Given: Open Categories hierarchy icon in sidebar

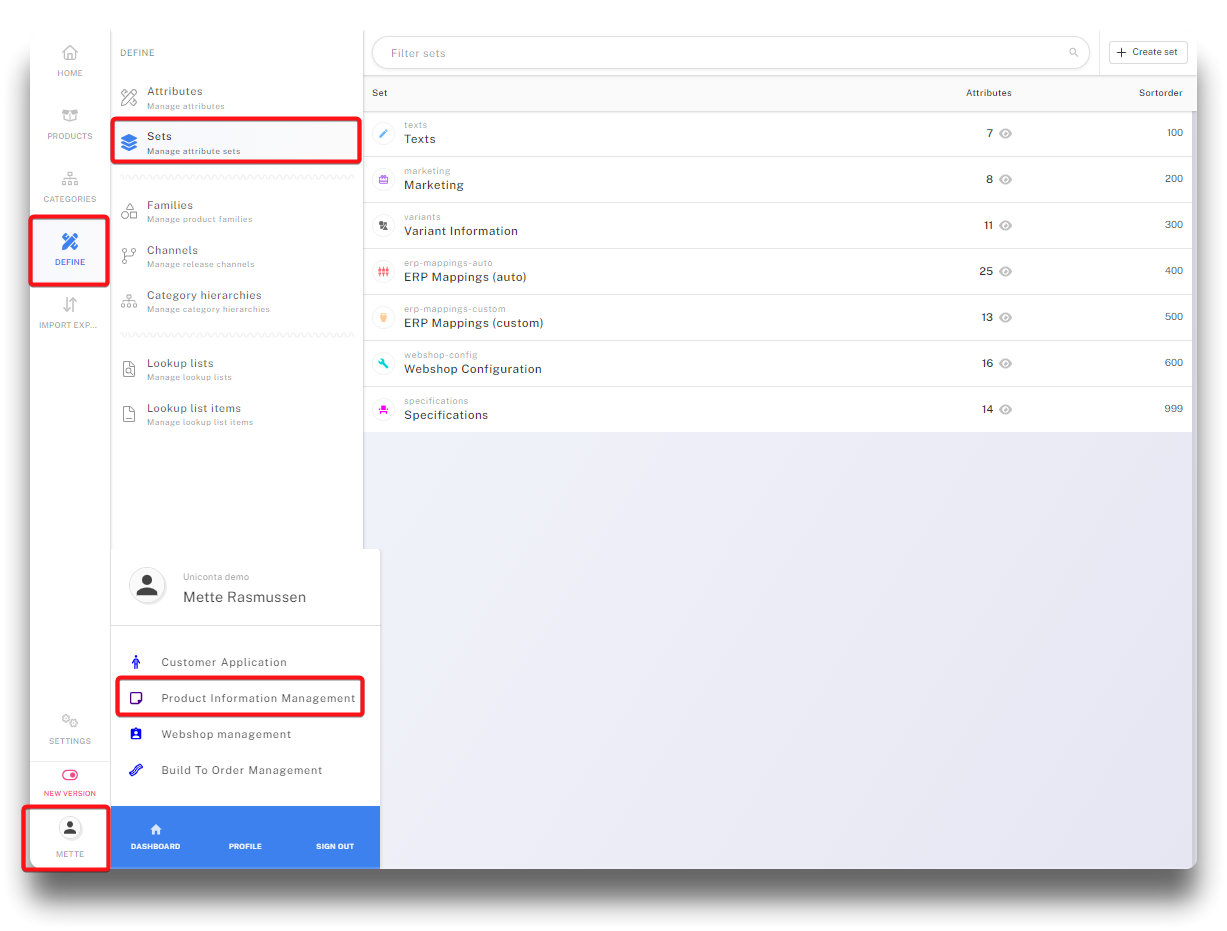Looking at the screenshot, I should tap(69, 179).
